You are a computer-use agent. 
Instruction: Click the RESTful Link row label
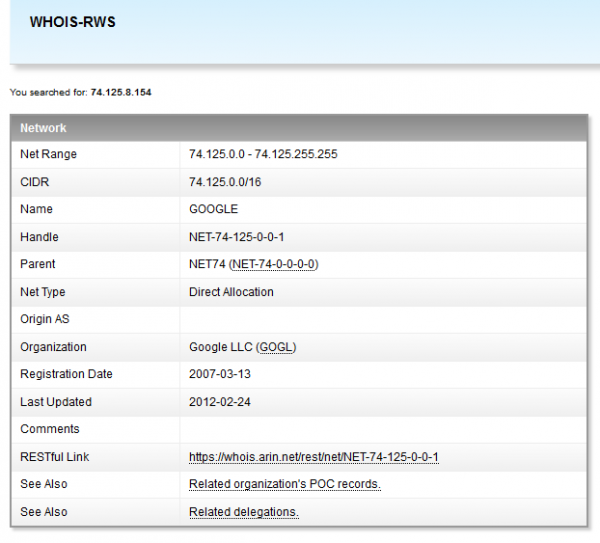pos(56,458)
